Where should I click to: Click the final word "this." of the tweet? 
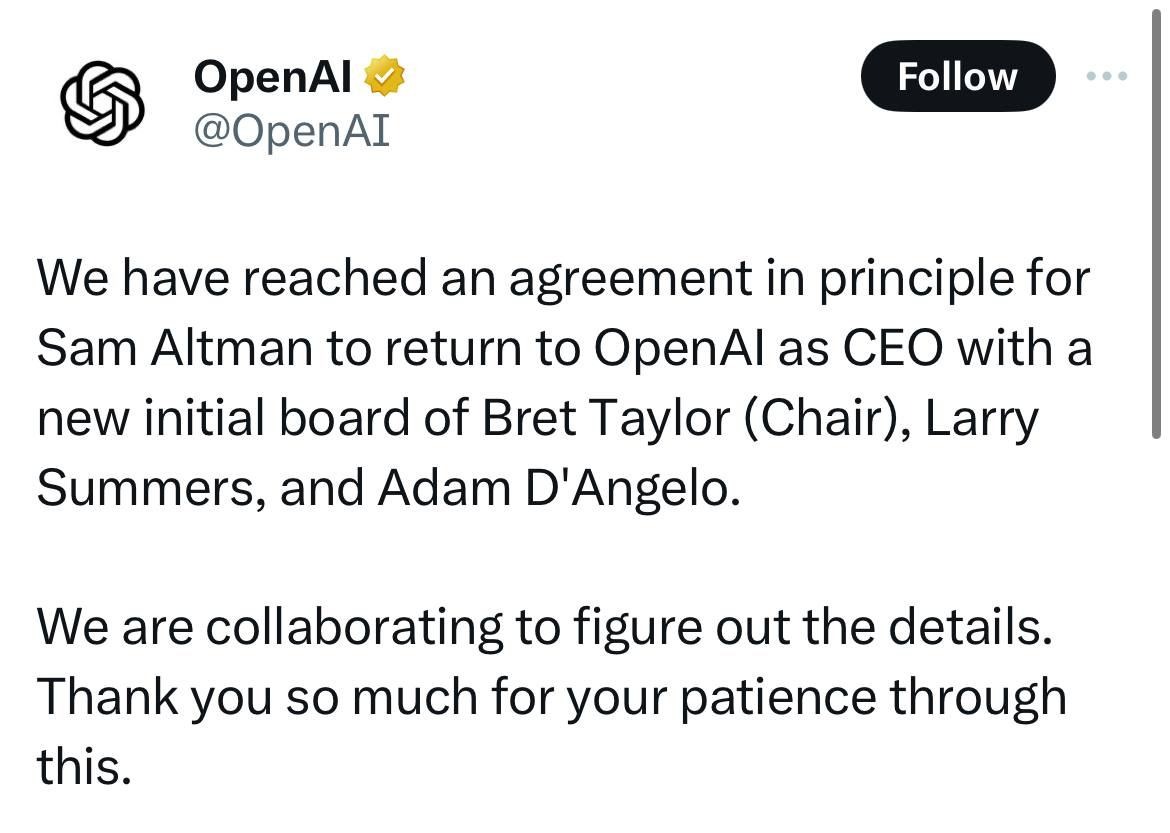click(x=84, y=767)
